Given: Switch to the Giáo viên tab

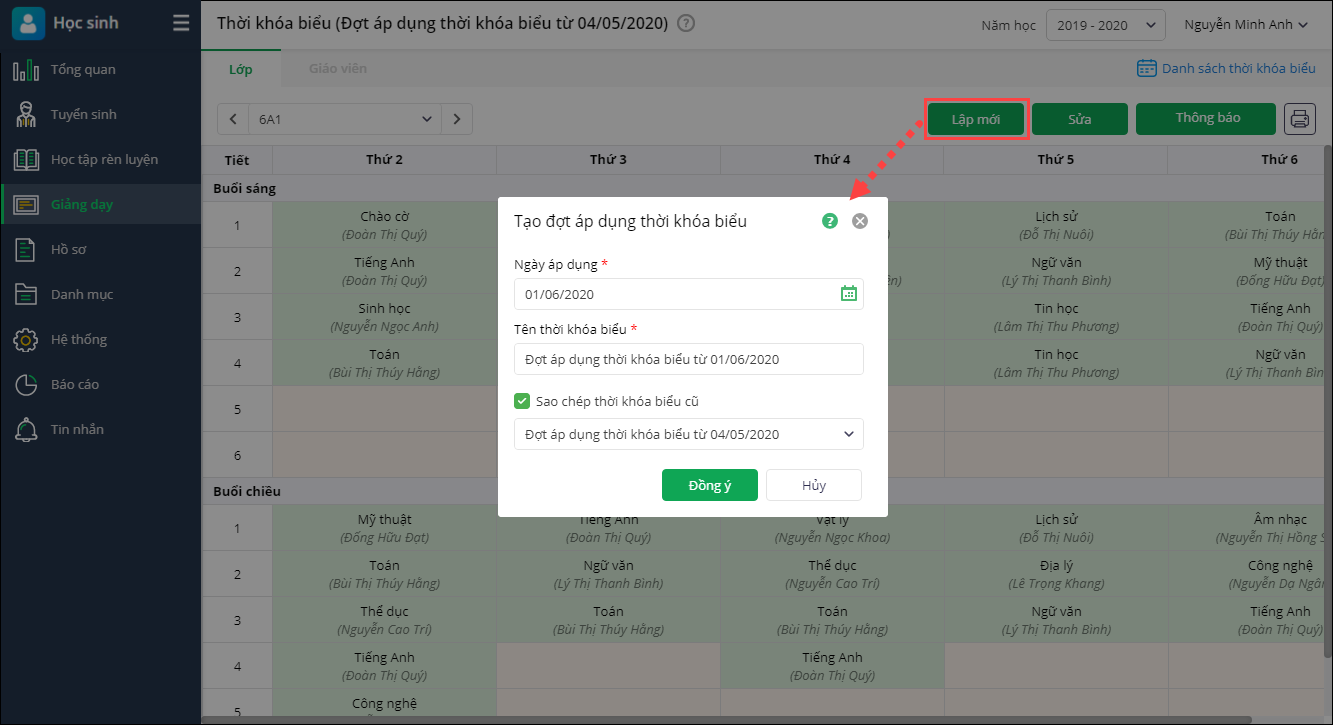Looking at the screenshot, I should pos(337,69).
